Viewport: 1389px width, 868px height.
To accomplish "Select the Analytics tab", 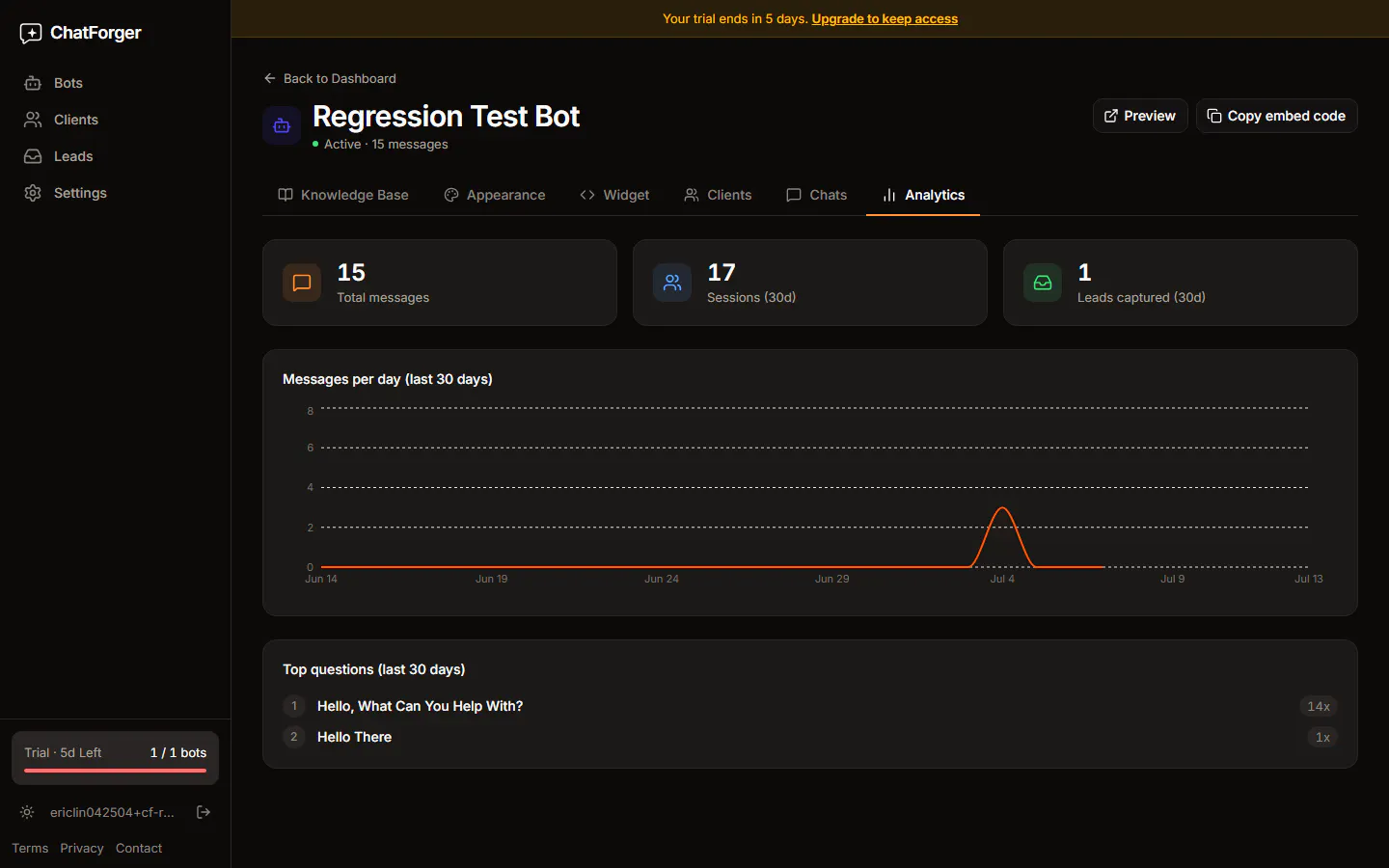I will pyautogui.click(x=923, y=195).
